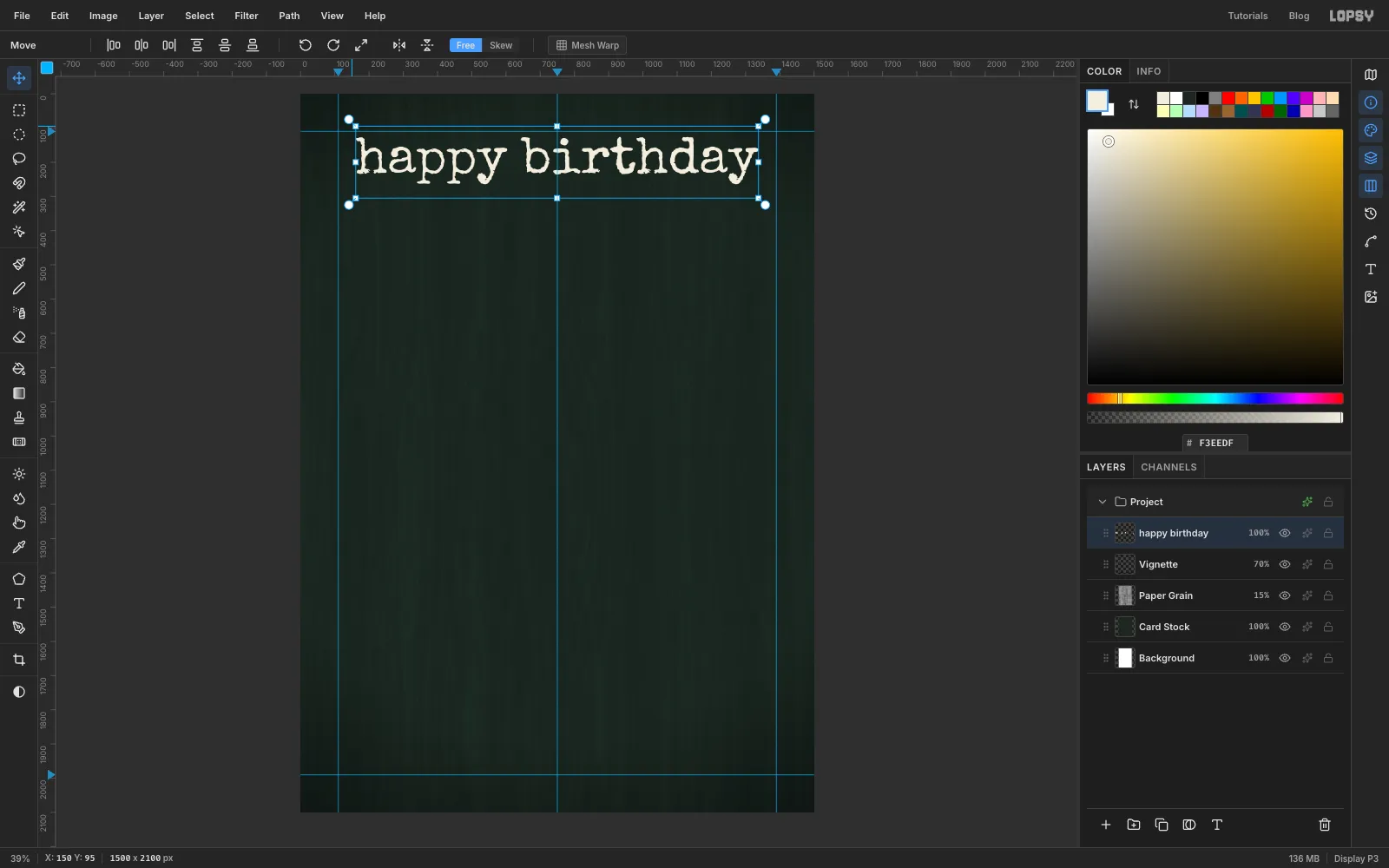
Task: Select the Lasso tool
Action: pos(19,159)
